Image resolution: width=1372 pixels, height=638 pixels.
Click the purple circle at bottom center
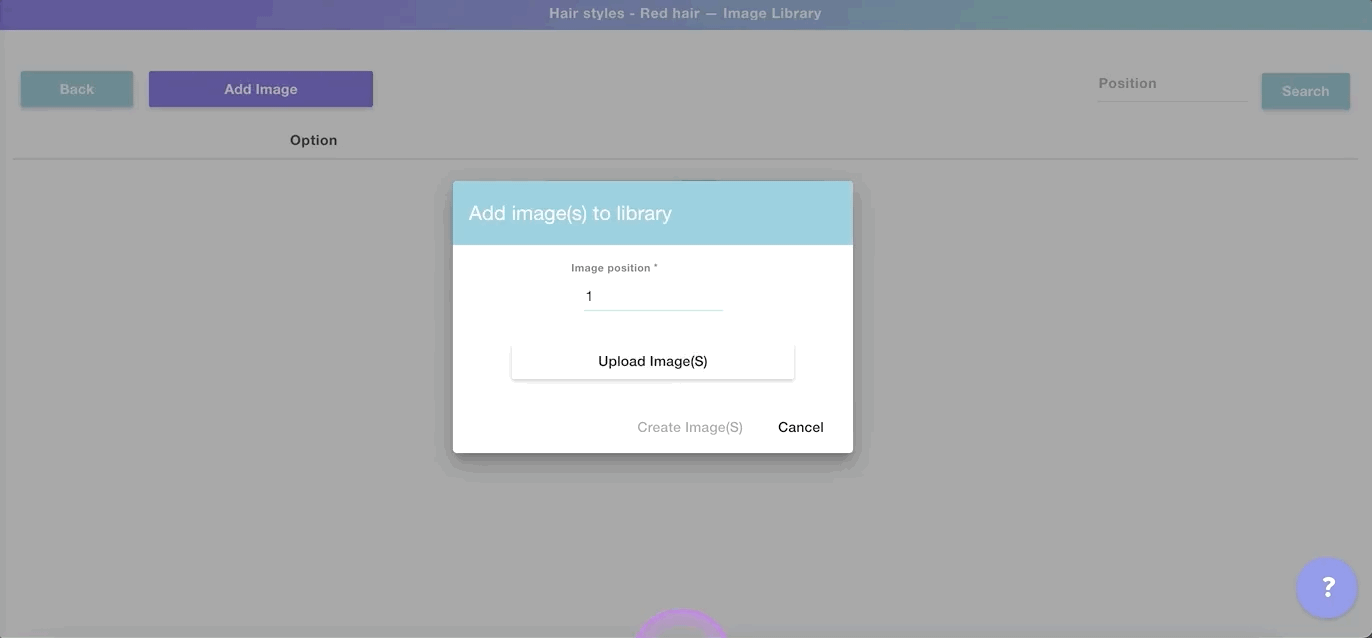point(681,625)
